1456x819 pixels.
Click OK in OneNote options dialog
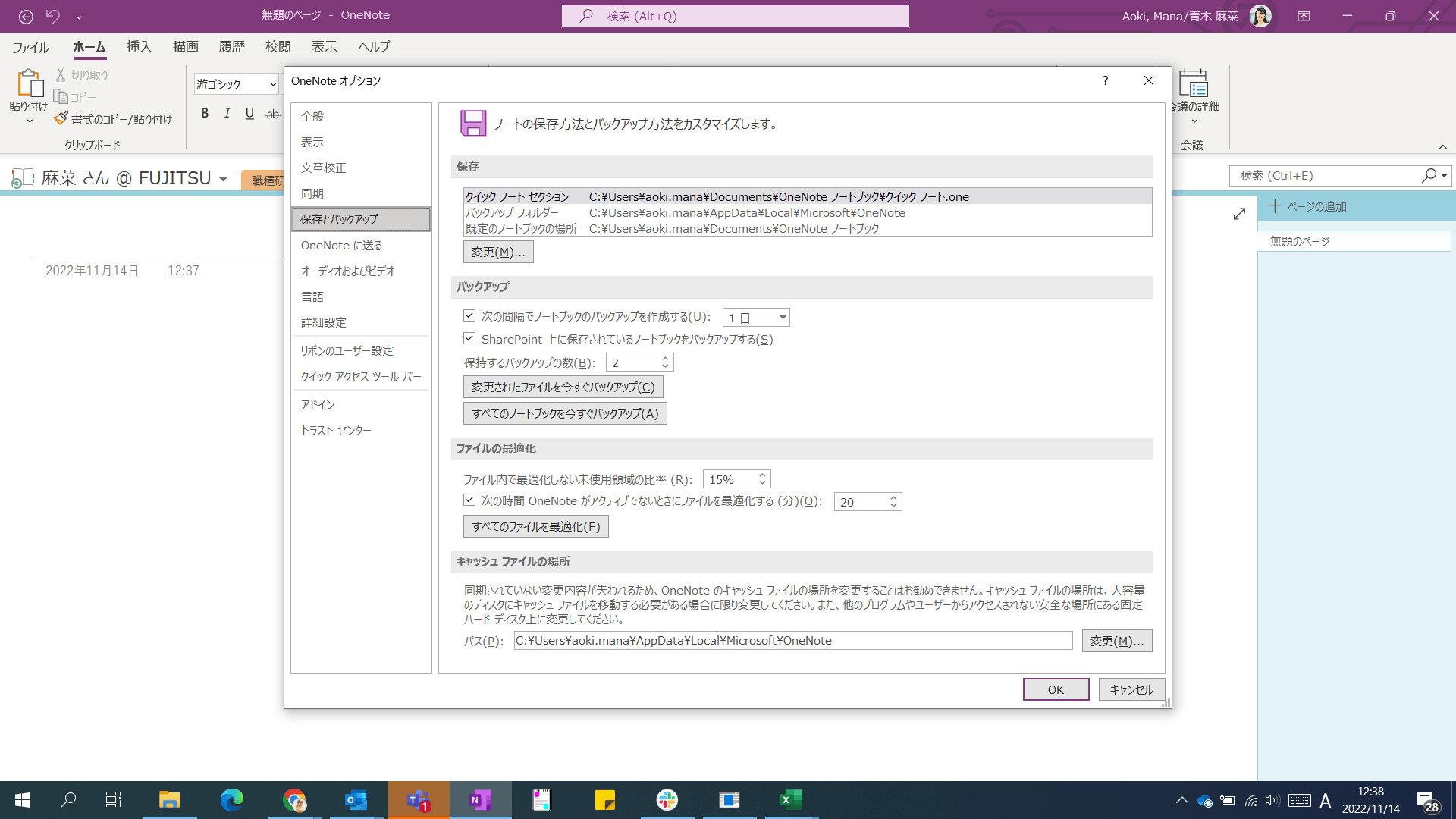[x=1056, y=689]
